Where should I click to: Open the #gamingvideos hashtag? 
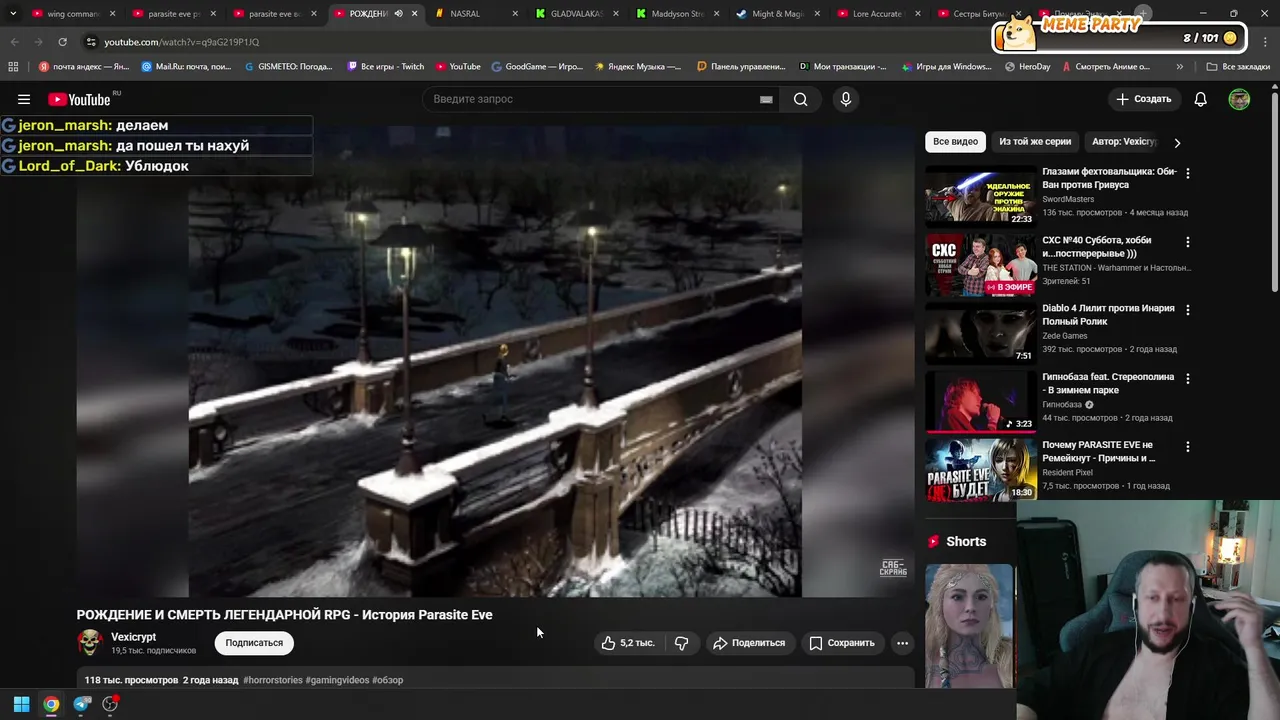tap(337, 680)
